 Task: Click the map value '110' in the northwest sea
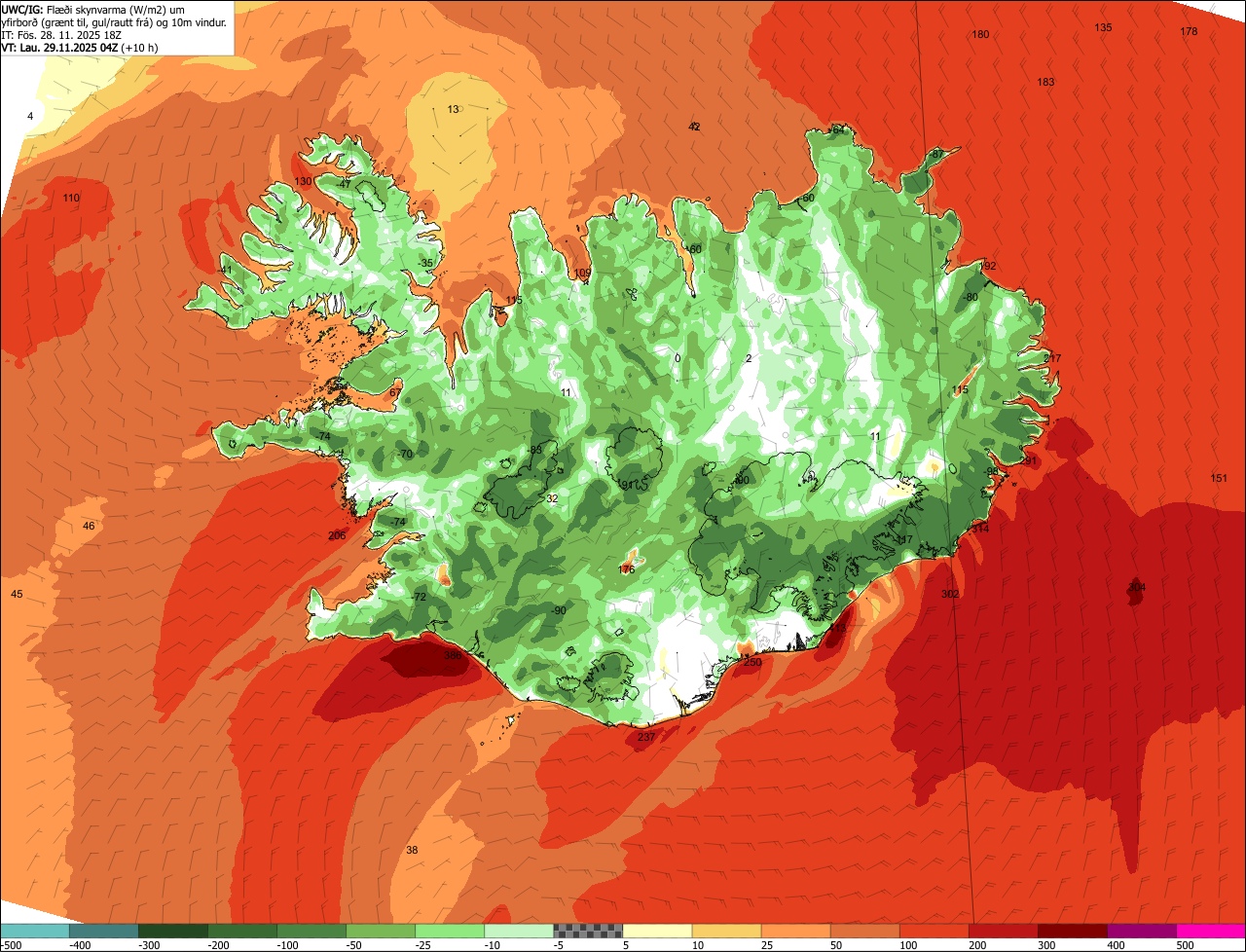71,198
